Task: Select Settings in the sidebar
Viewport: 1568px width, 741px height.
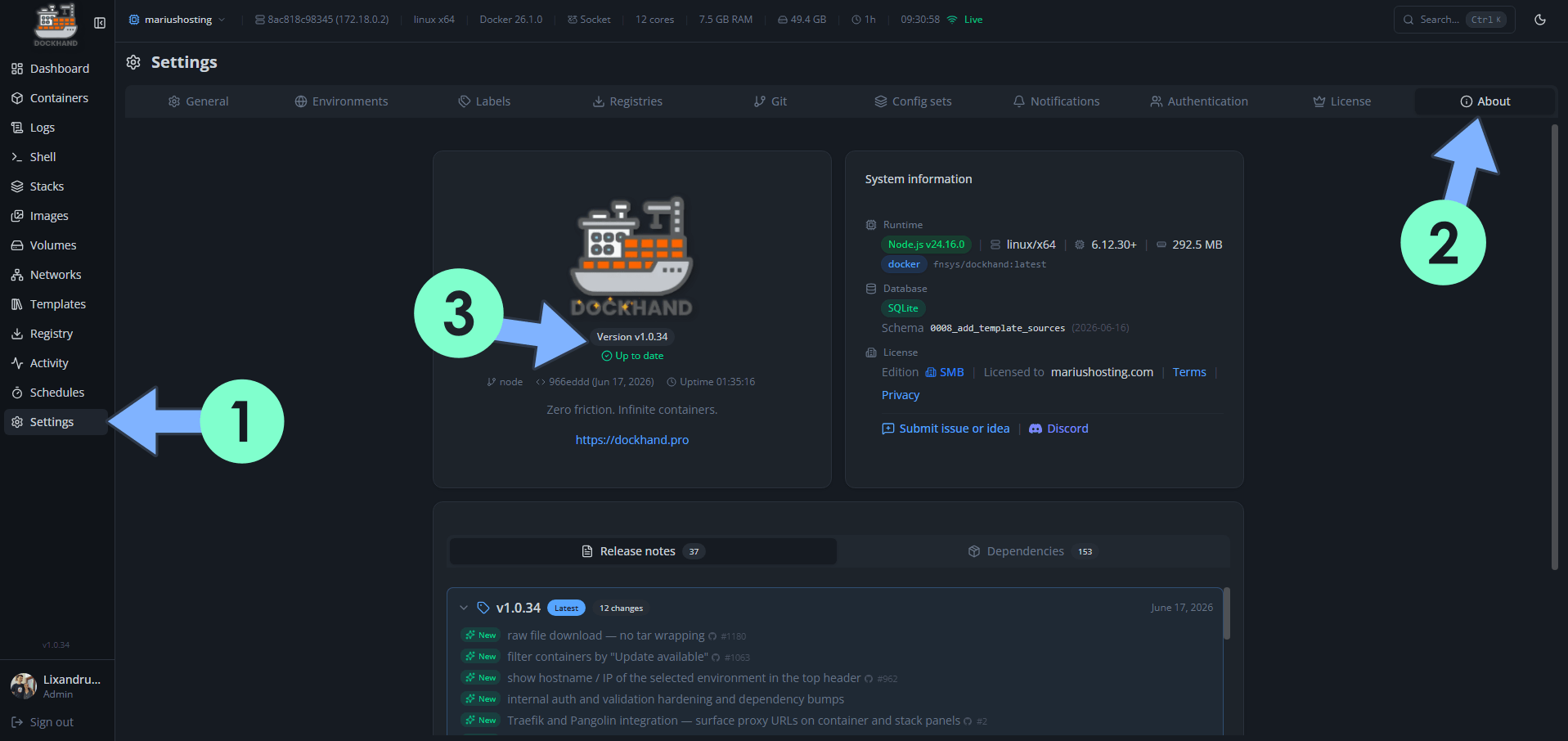Action: point(56,422)
